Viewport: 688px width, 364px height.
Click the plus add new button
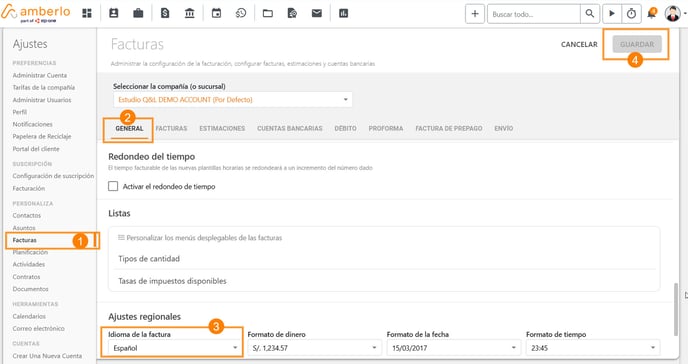pos(475,14)
